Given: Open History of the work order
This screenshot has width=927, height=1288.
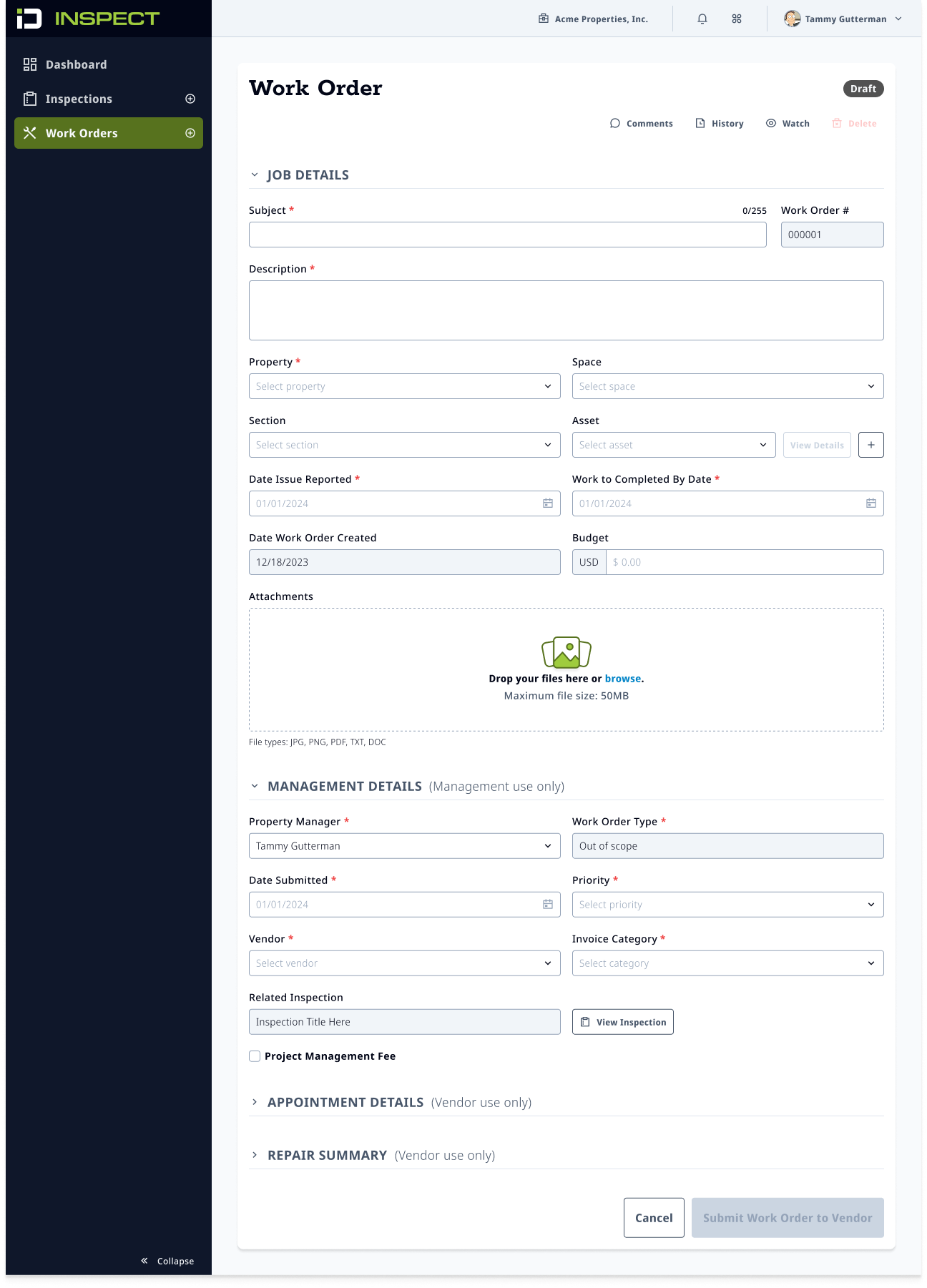Looking at the screenshot, I should coord(720,123).
